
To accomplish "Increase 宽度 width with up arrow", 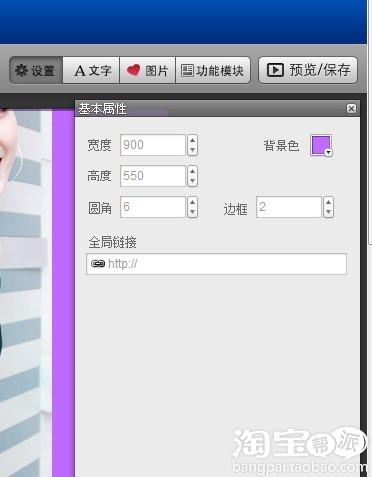I will (x=192, y=140).
